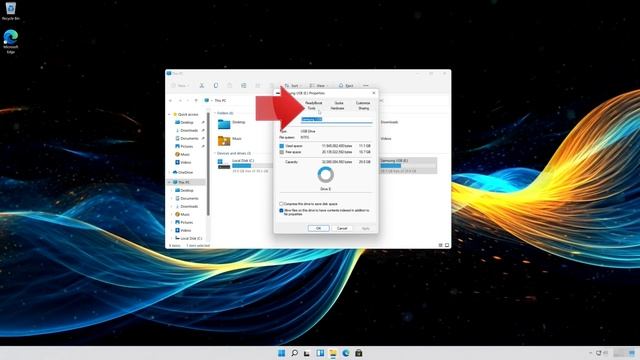Click OK in the Properties dialog
This screenshot has width=640, height=360.
318,228
